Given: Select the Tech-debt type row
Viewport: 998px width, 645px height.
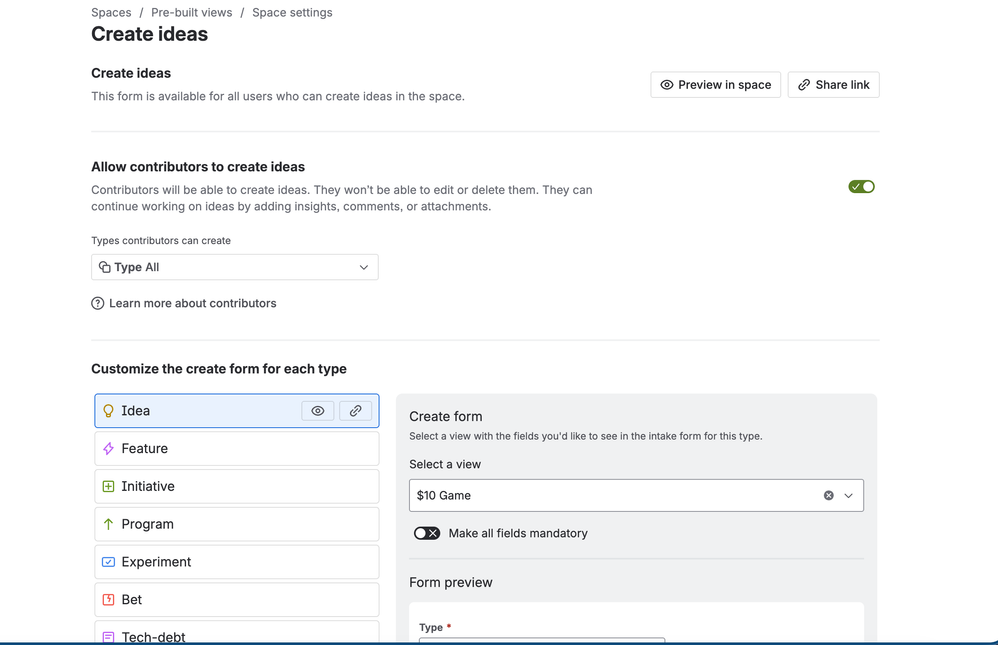Looking at the screenshot, I should point(237,634).
